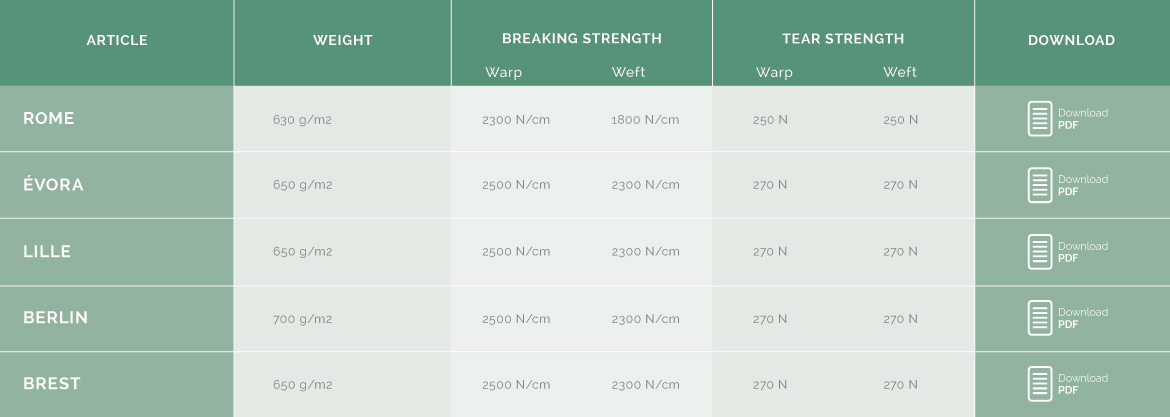Select the BREST article name

[x=51, y=383]
